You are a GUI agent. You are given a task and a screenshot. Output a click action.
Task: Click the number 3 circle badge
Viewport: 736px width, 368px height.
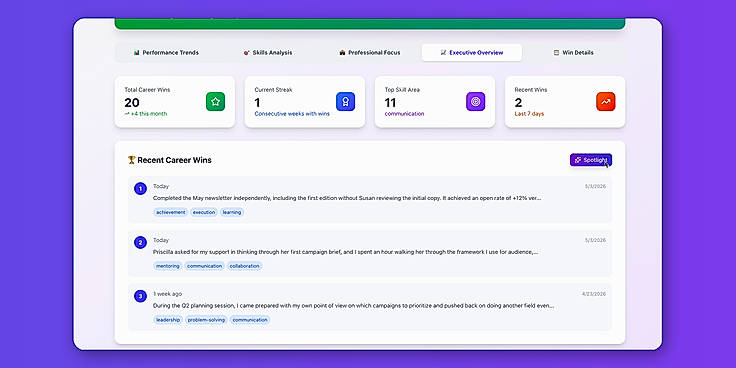140,296
